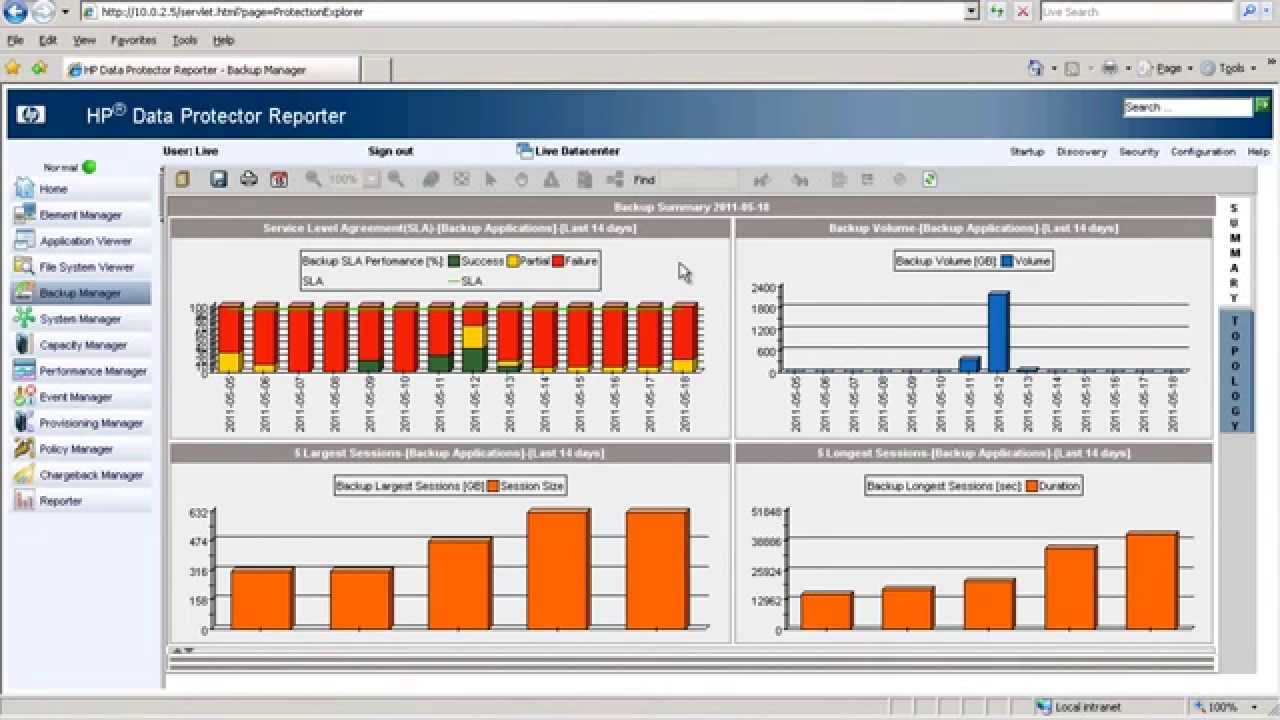Click the Live Datacenter icon
Image resolution: width=1280 pixels, height=720 pixels.
(x=525, y=151)
